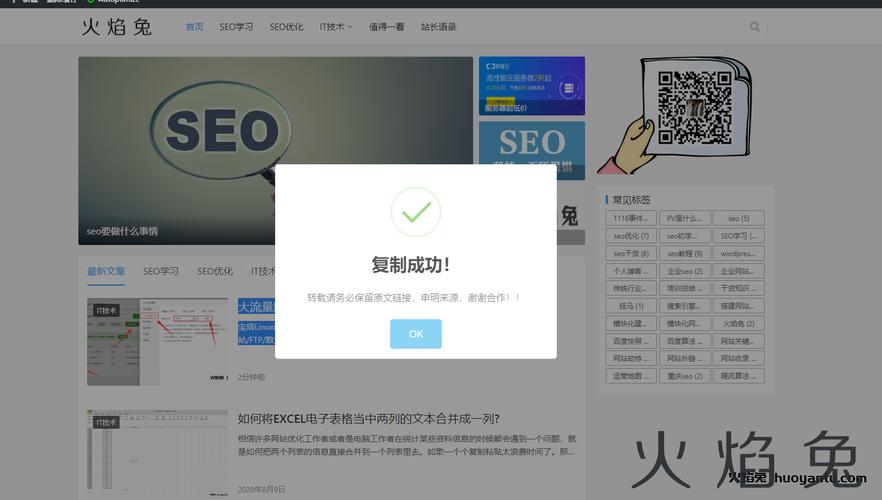
Task: Click tag 火焰兔 (2)
Action: click(739, 323)
